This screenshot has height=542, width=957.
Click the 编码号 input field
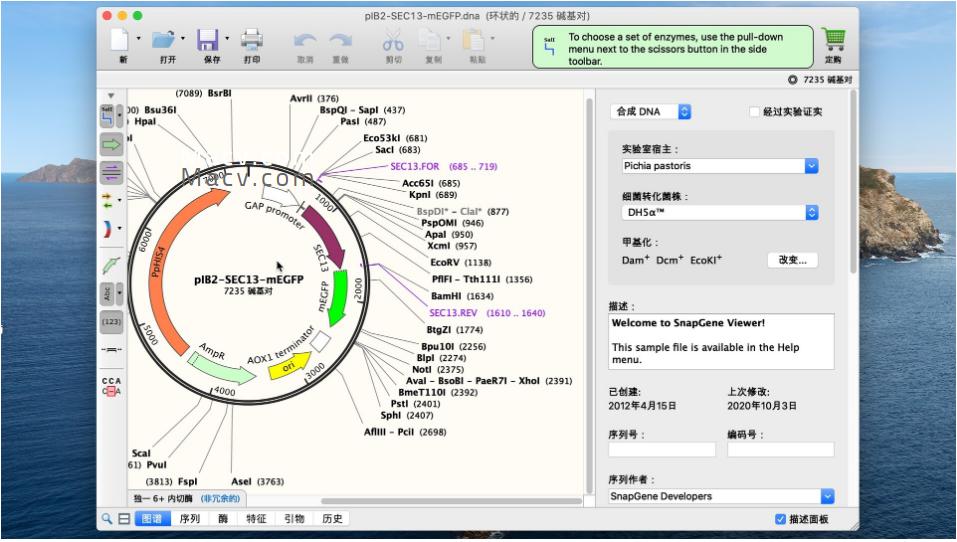781,450
